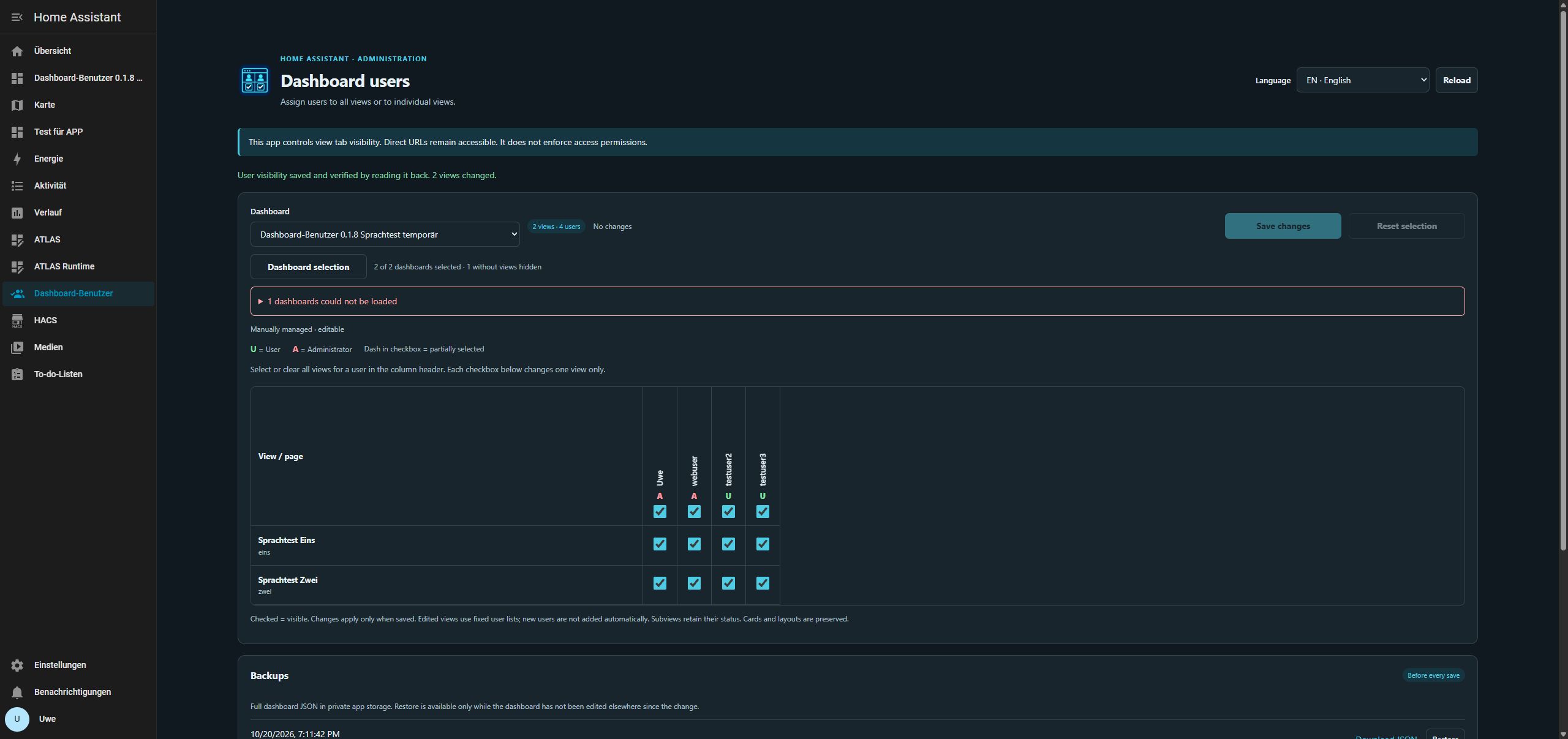Click the Before every save badge

(x=1433, y=675)
